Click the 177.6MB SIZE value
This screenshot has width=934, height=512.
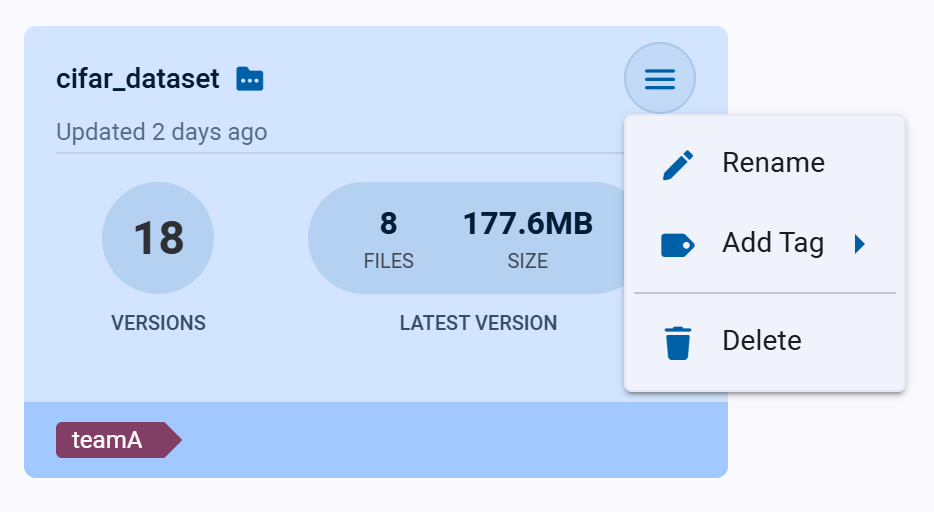pyautogui.click(x=527, y=224)
